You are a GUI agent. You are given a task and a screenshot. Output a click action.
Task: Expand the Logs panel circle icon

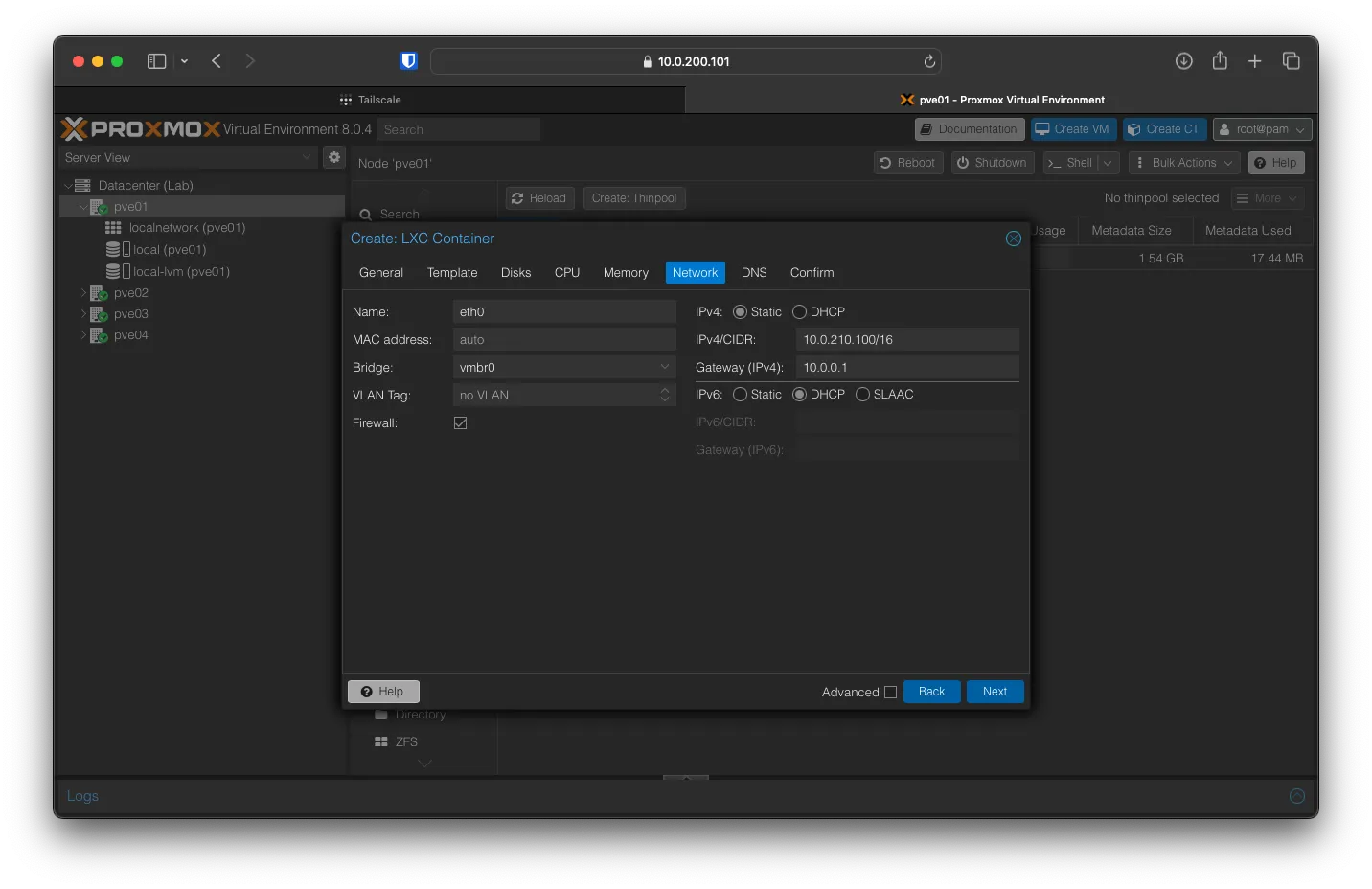pos(1297,796)
